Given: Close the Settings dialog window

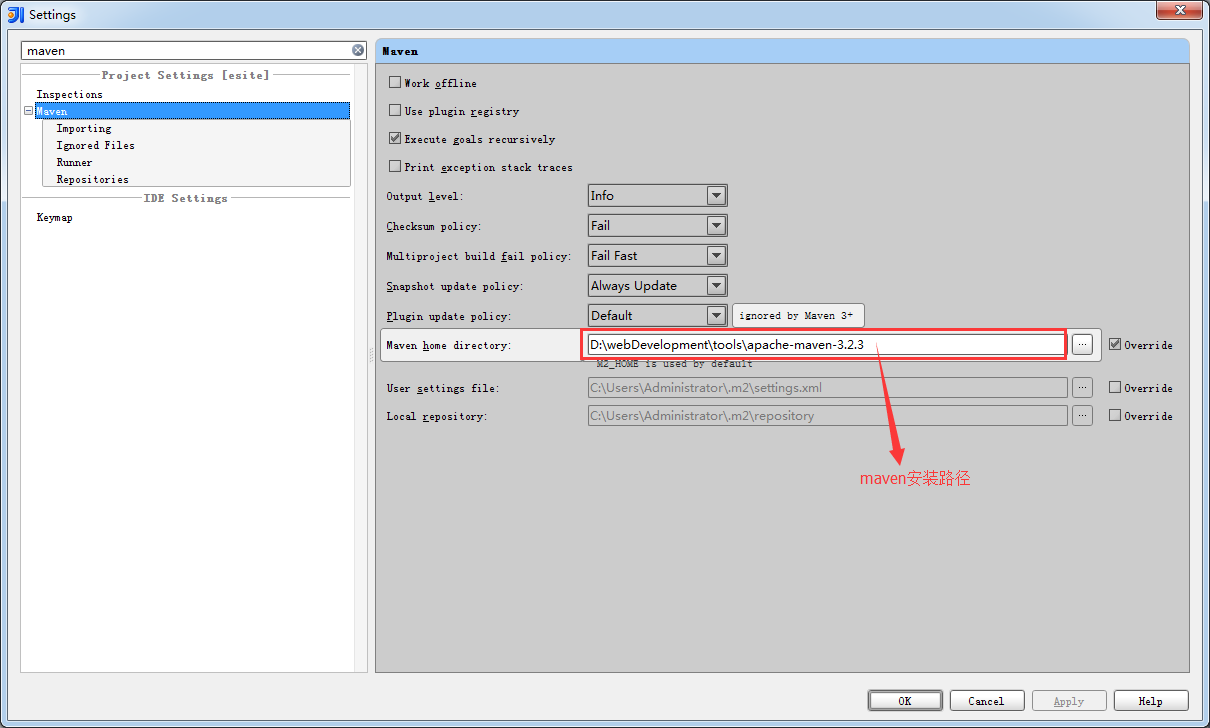Looking at the screenshot, I should click(x=1179, y=11).
